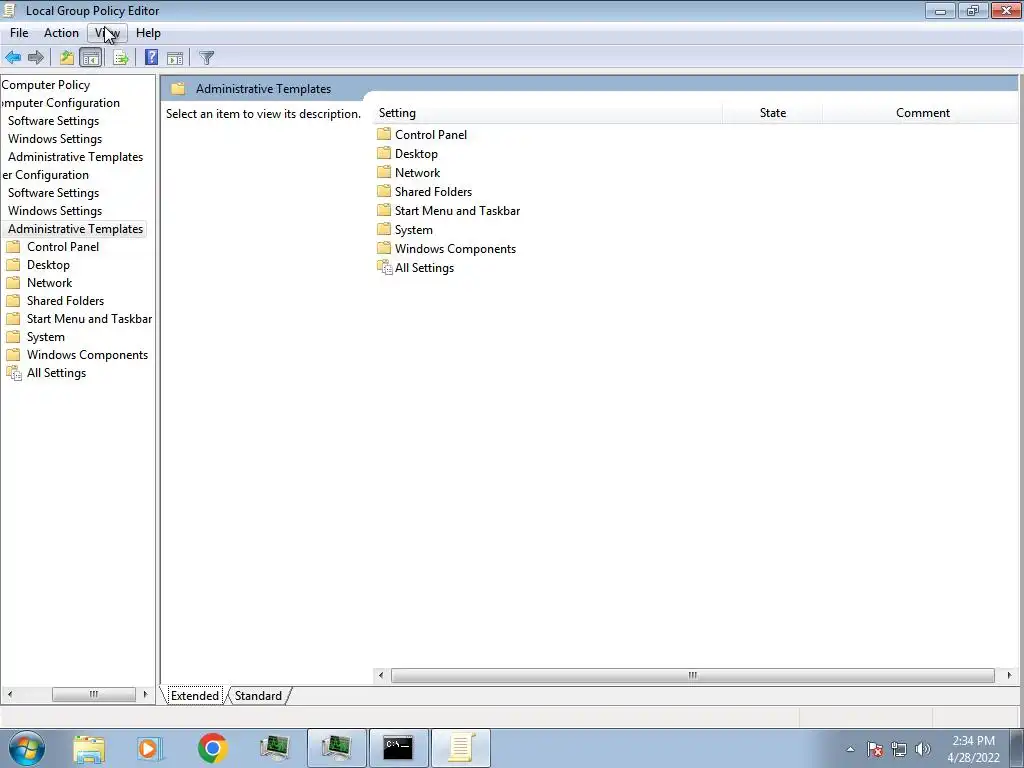Select Software Settings under User Configuration
This screenshot has height=768, width=1024.
(54, 193)
